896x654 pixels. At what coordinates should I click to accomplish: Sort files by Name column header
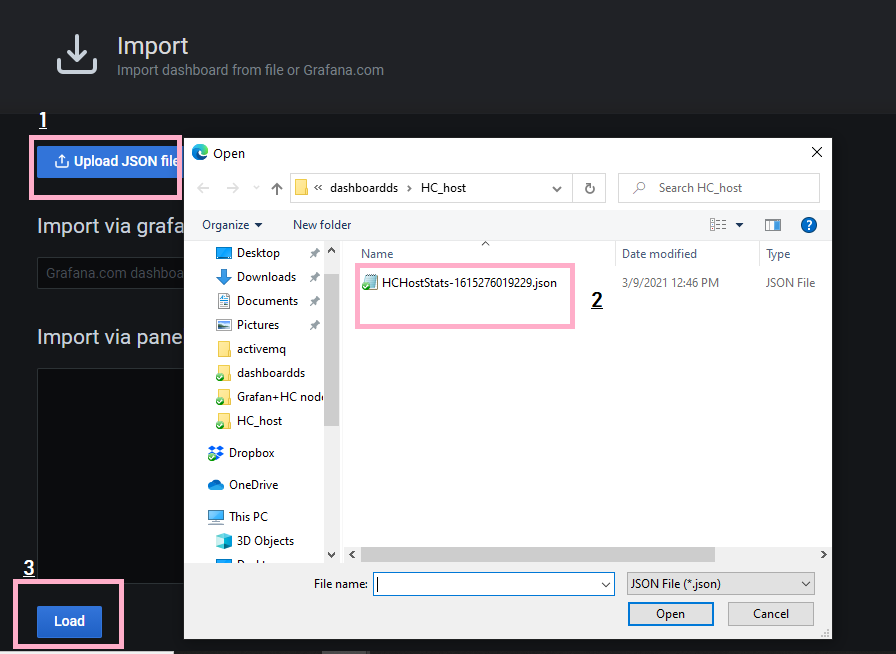[x=377, y=254]
